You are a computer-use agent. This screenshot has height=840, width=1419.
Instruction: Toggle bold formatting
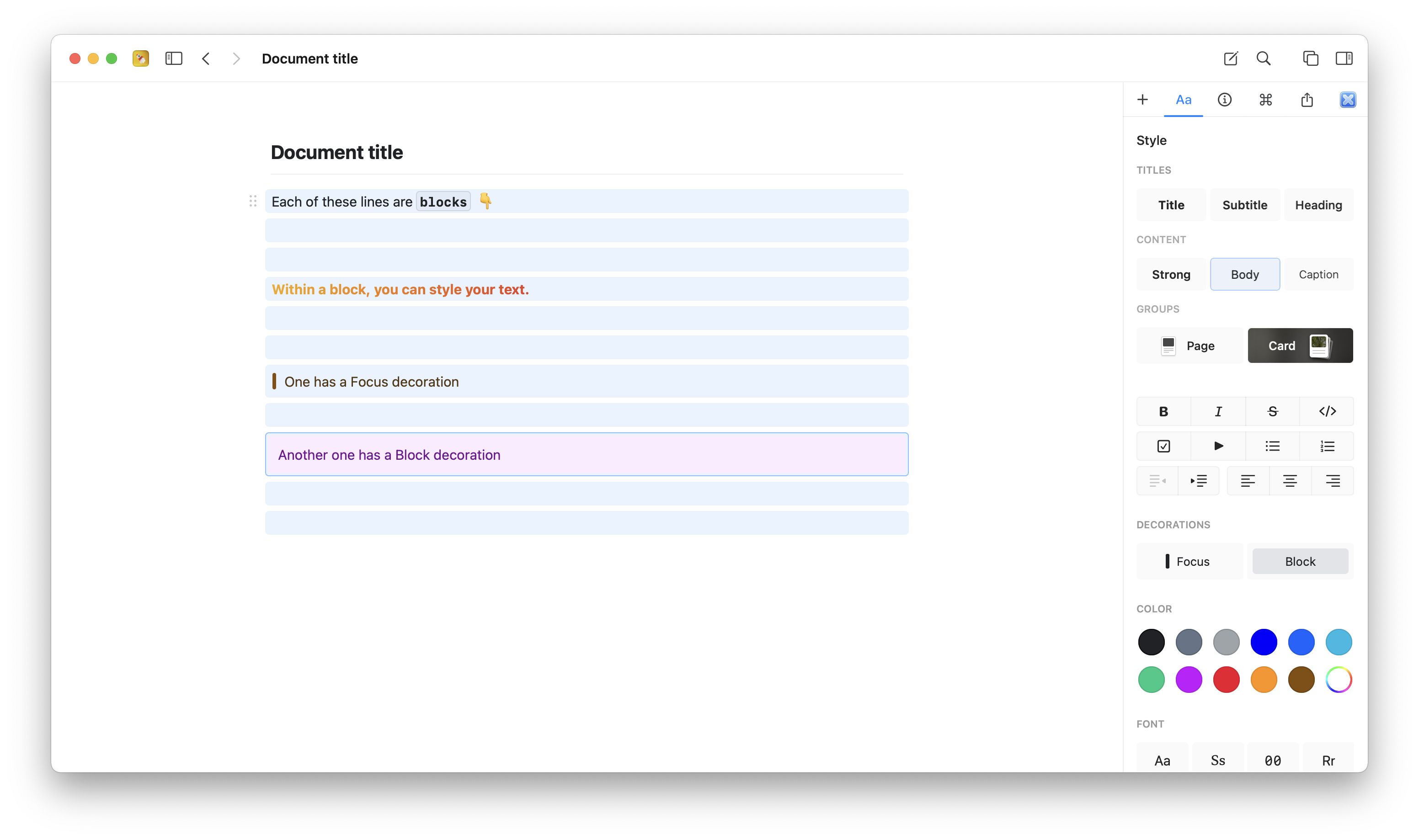1163,411
